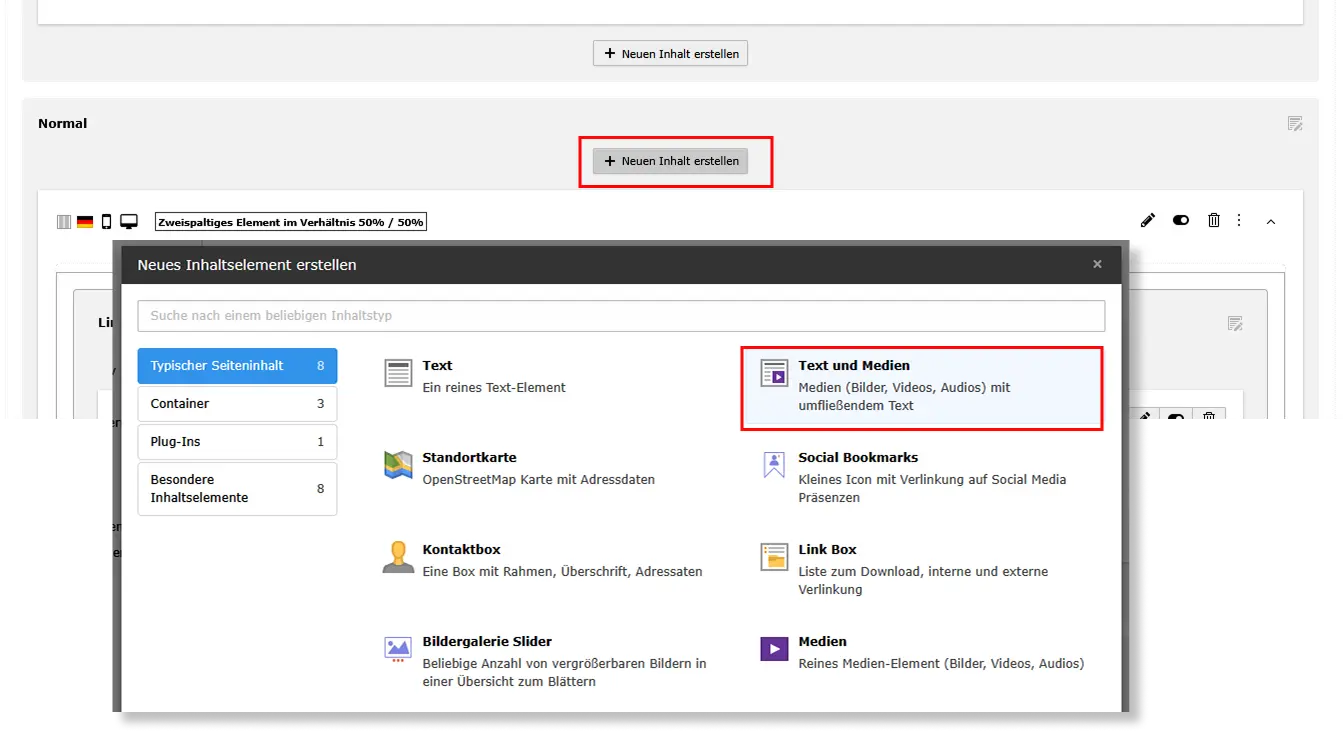Click Neuen Inhalt erstellen in the Normal column

[x=671, y=161]
